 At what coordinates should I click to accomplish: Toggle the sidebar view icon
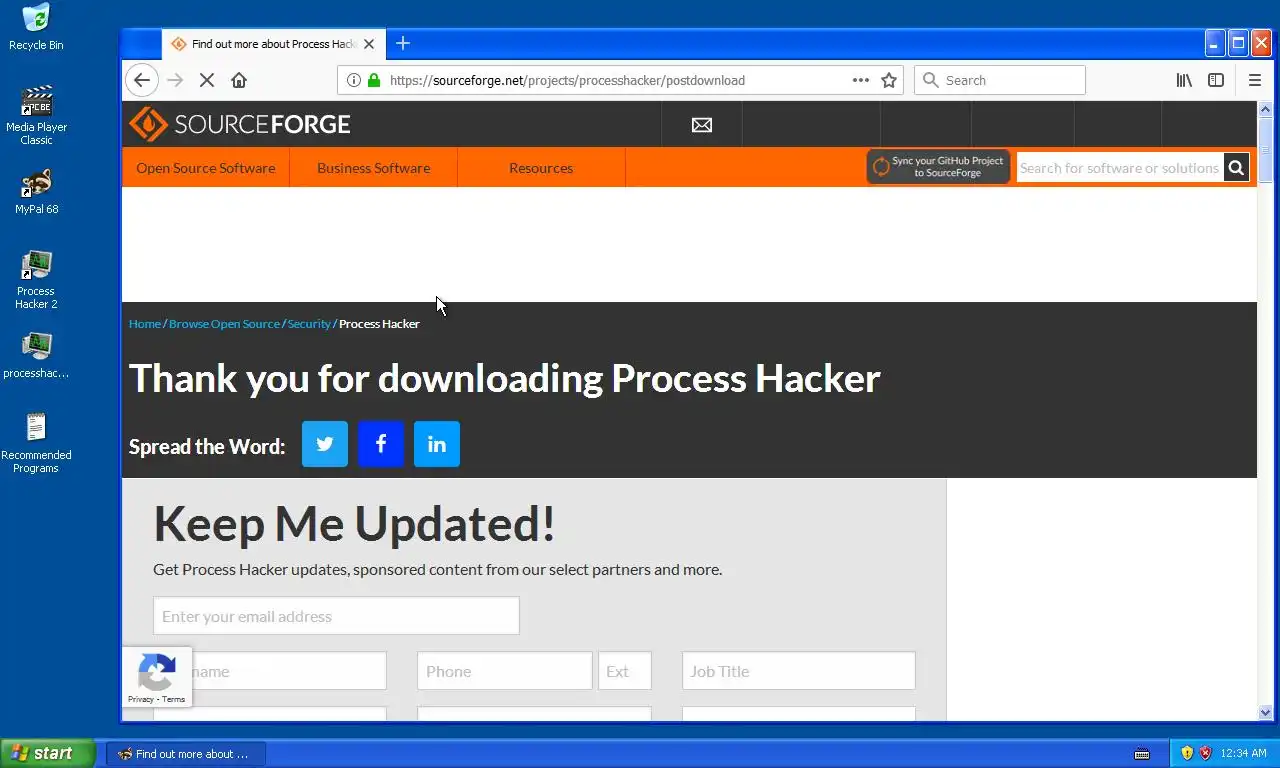[1216, 80]
